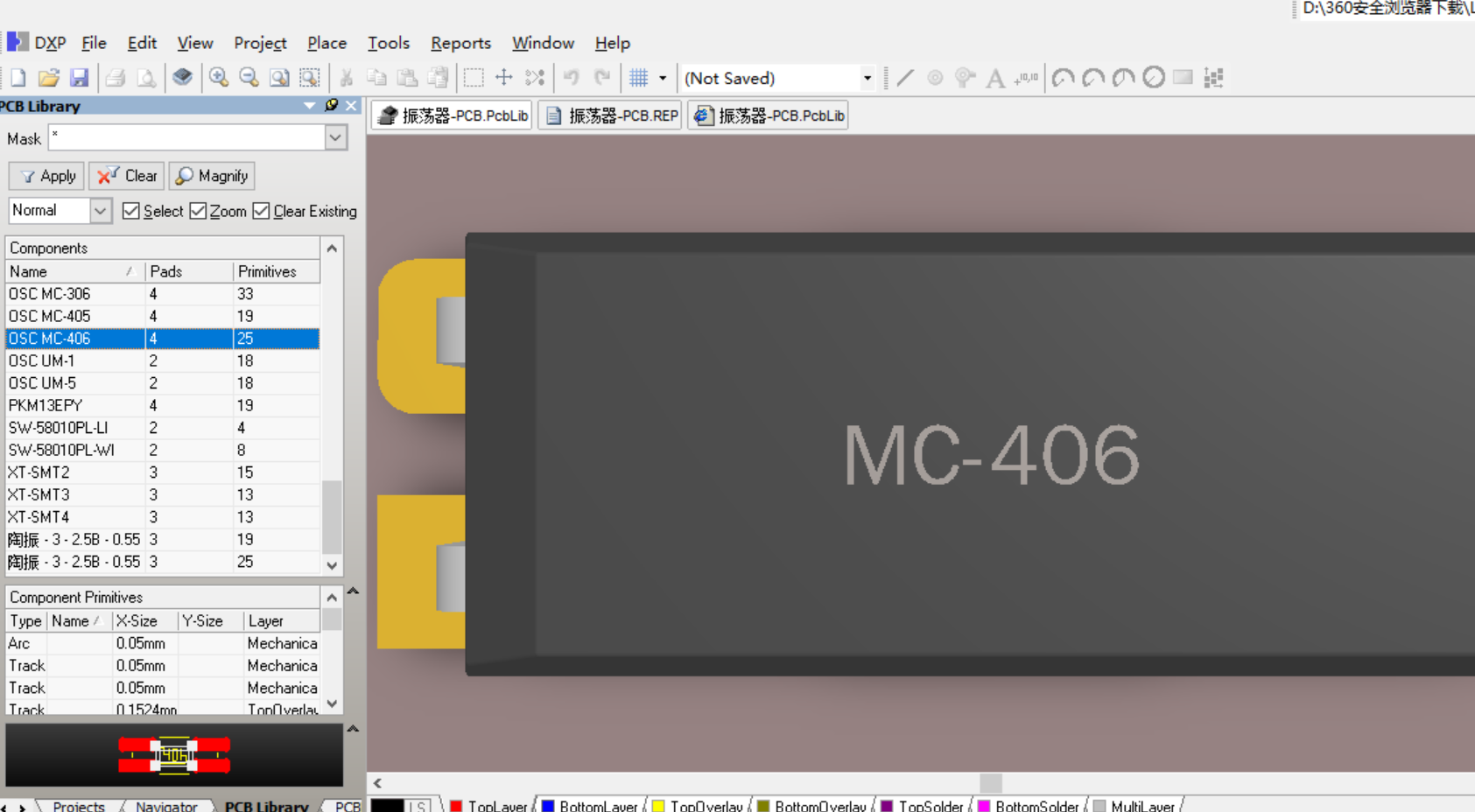Image resolution: width=1475 pixels, height=812 pixels.
Task: Select the Place Full Circle tool
Action: 1154,78
